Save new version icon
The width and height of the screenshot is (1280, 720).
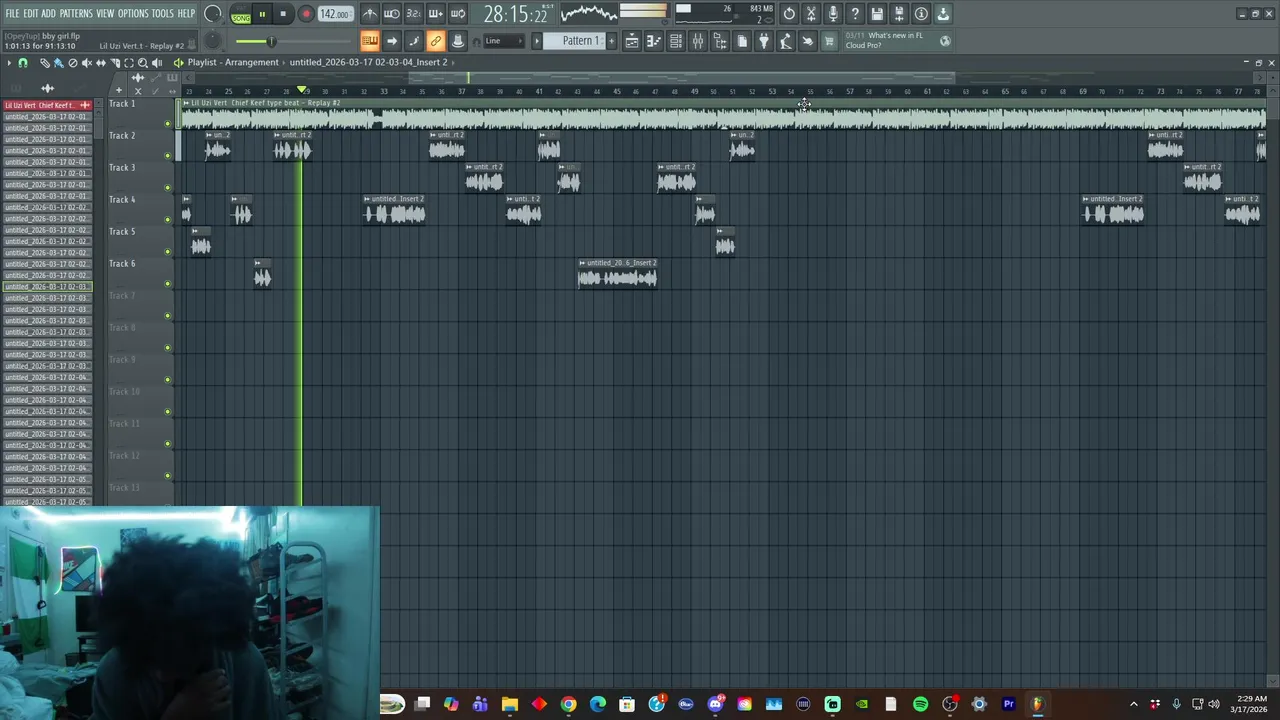899,14
